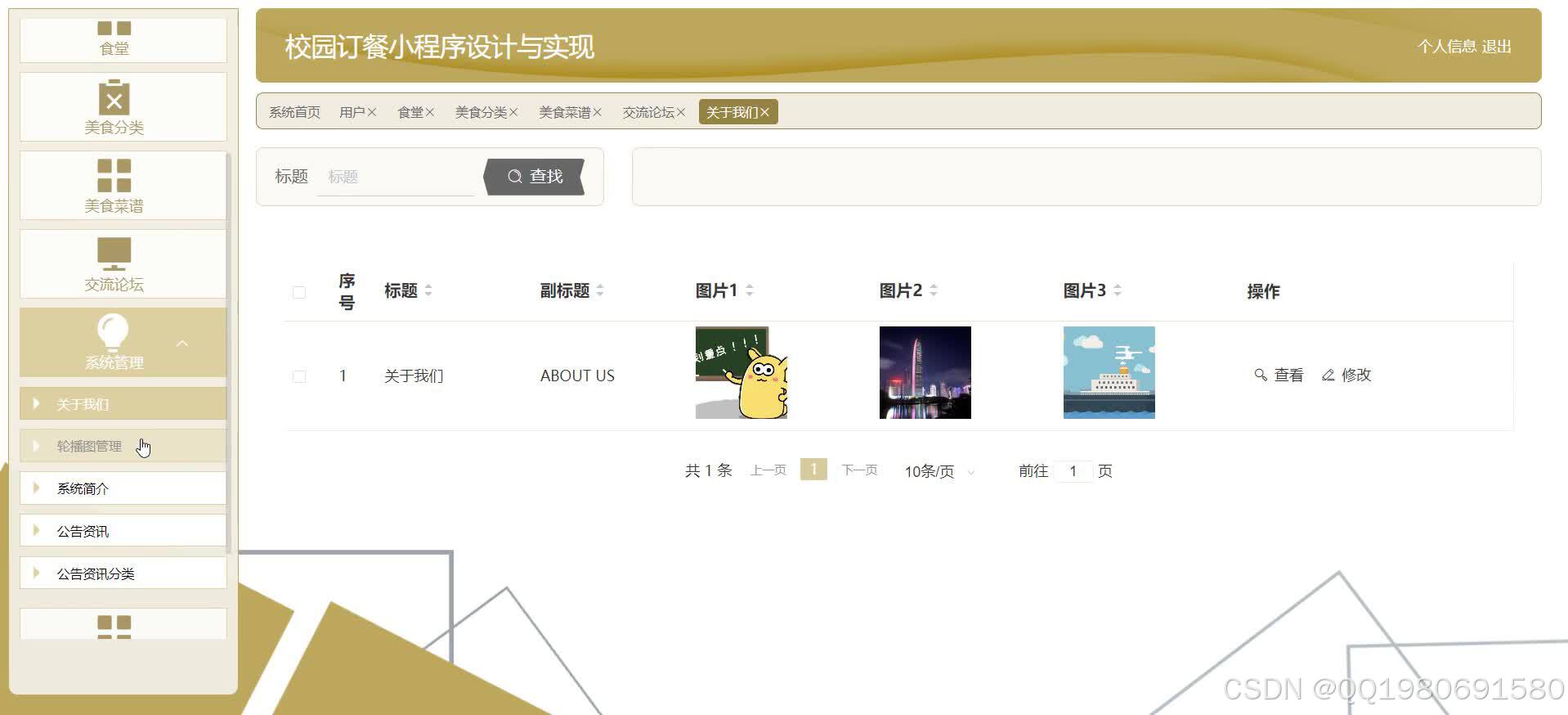1568x715 pixels.
Task: Switch to the 系统首页 tab
Action: point(294,113)
